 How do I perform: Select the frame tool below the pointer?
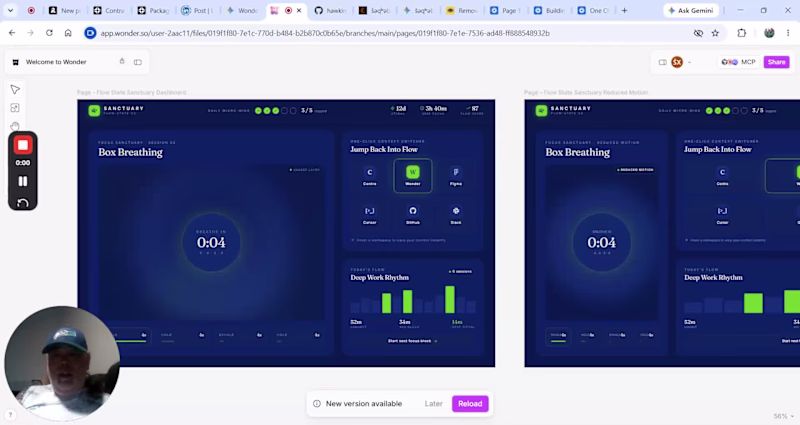[x=15, y=108]
